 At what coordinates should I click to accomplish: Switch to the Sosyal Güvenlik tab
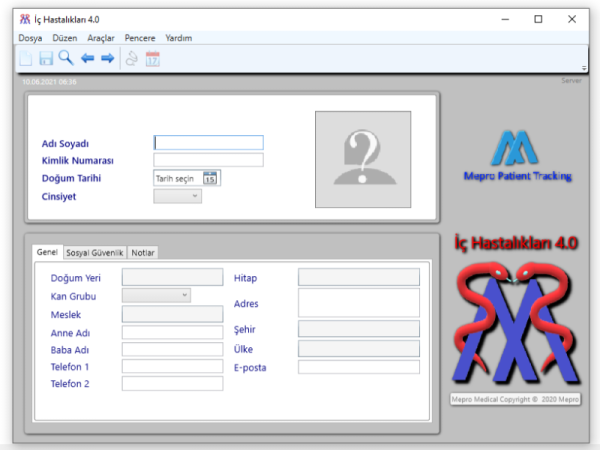tap(95, 253)
